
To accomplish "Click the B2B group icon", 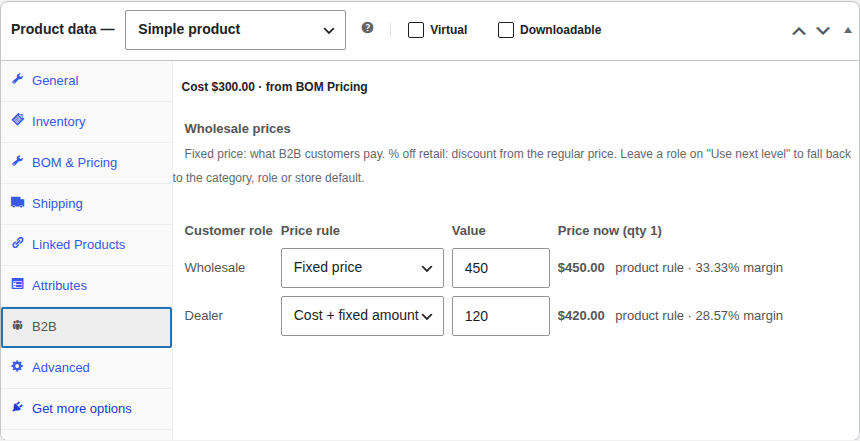I will point(18,325).
